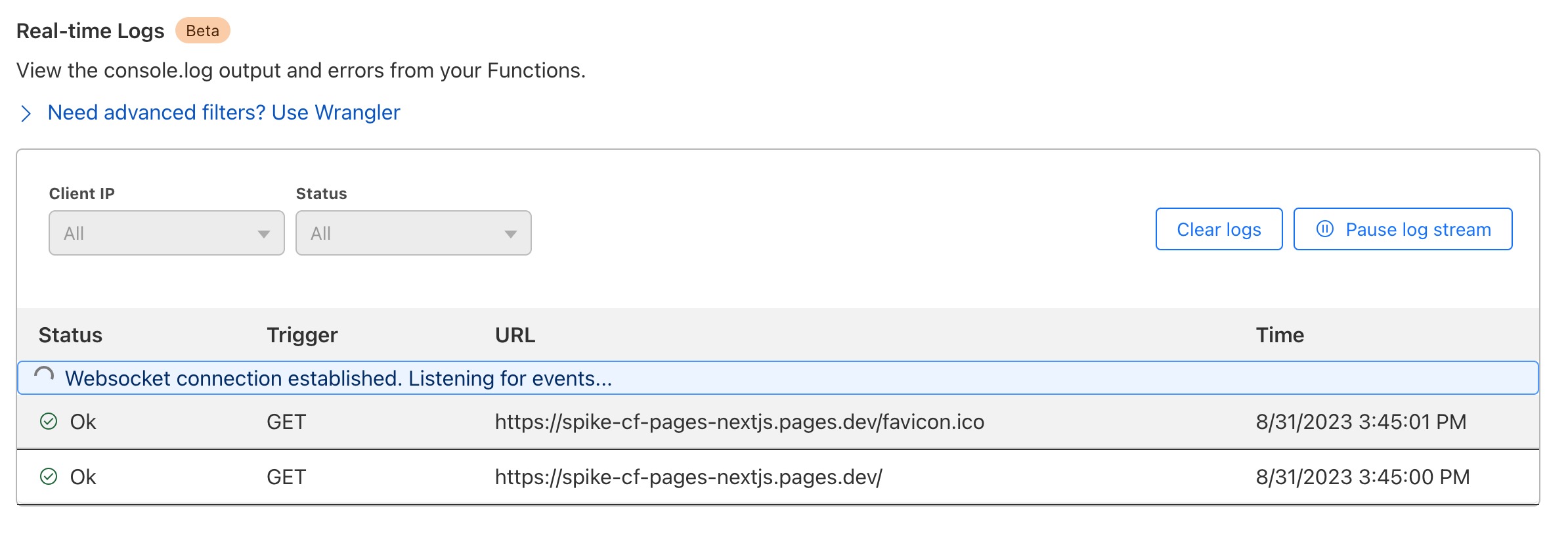
Task: Click the Time column header
Action: (x=1280, y=335)
